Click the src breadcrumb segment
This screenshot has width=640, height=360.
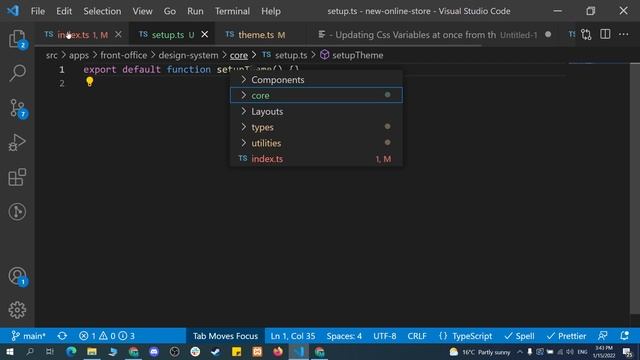52,55
